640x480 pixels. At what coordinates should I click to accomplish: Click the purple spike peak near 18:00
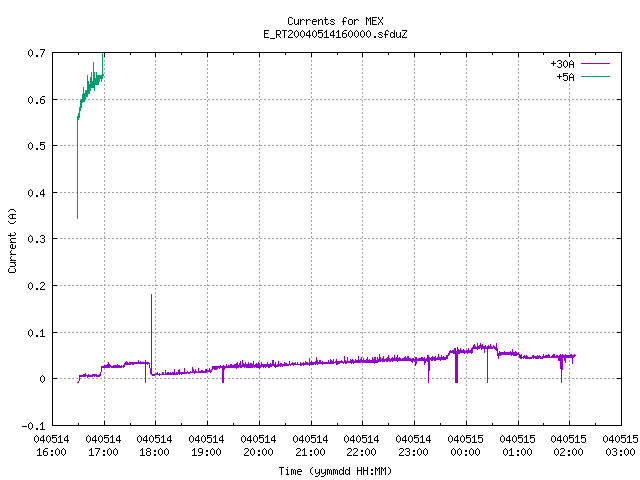(x=151, y=296)
